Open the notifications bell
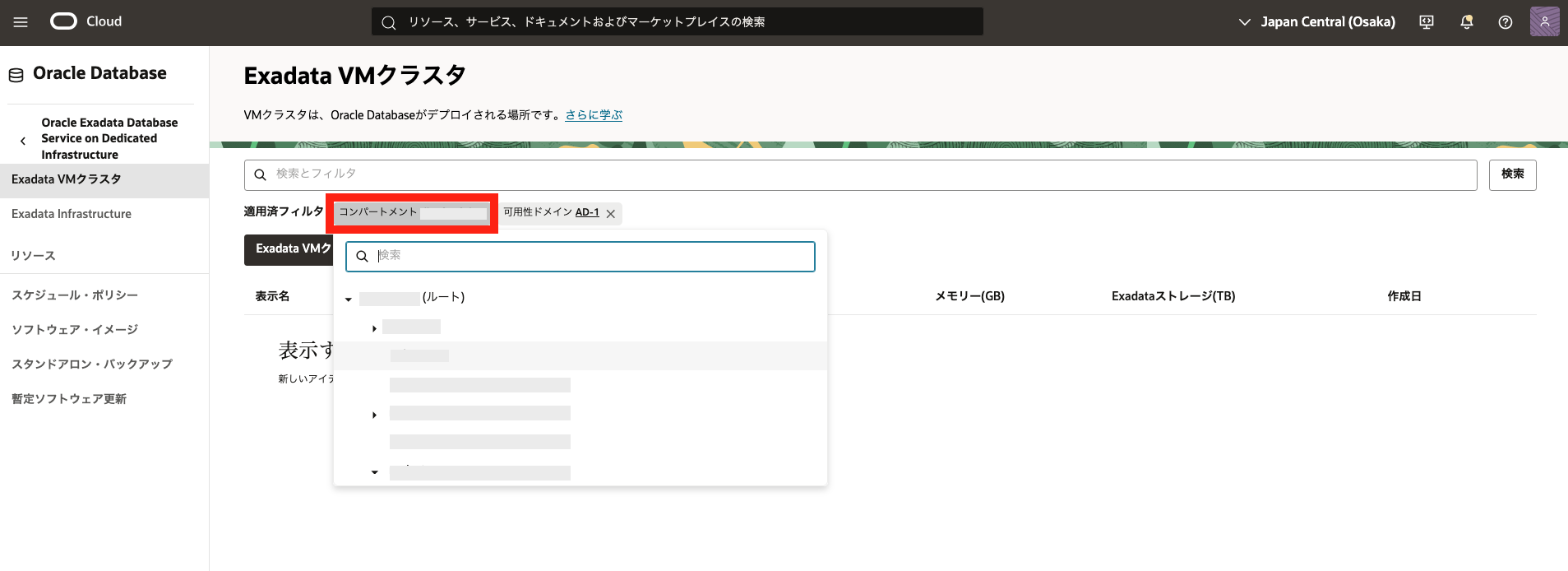Viewport: 1568px width, 571px height. [1466, 22]
